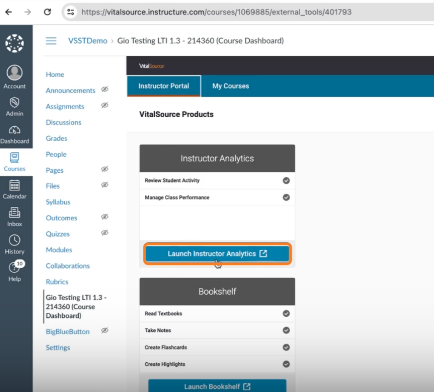Click the Launch Bookshelf button

coord(217,386)
